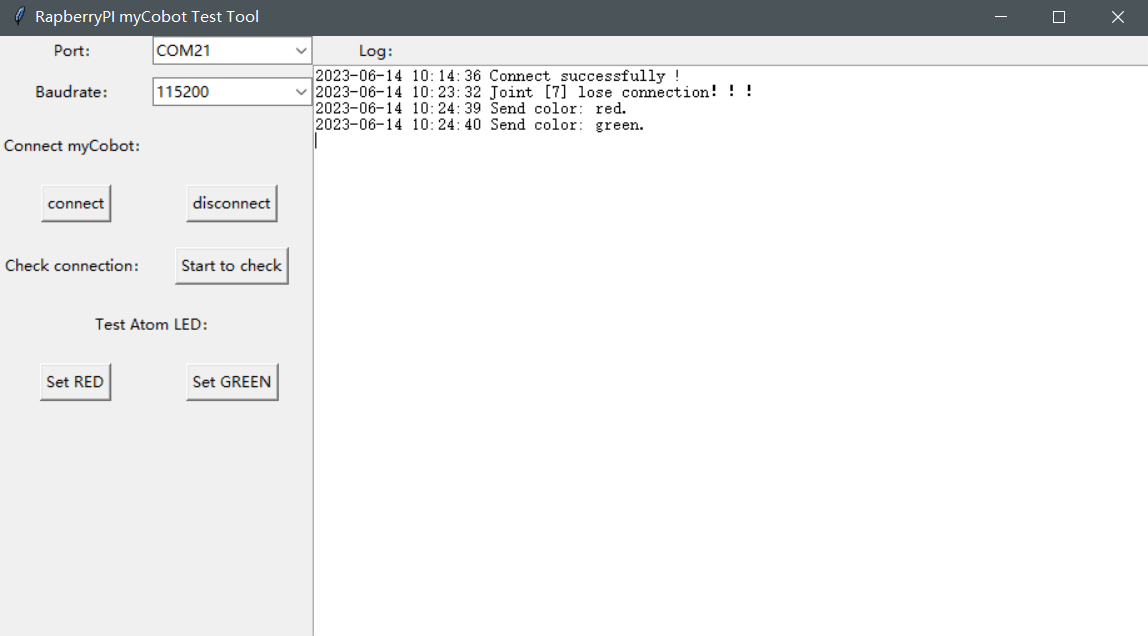This screenshot has height=636, width=1148.
Task: Close the myCobot Test Tool window
Action: click(1117, 17)
